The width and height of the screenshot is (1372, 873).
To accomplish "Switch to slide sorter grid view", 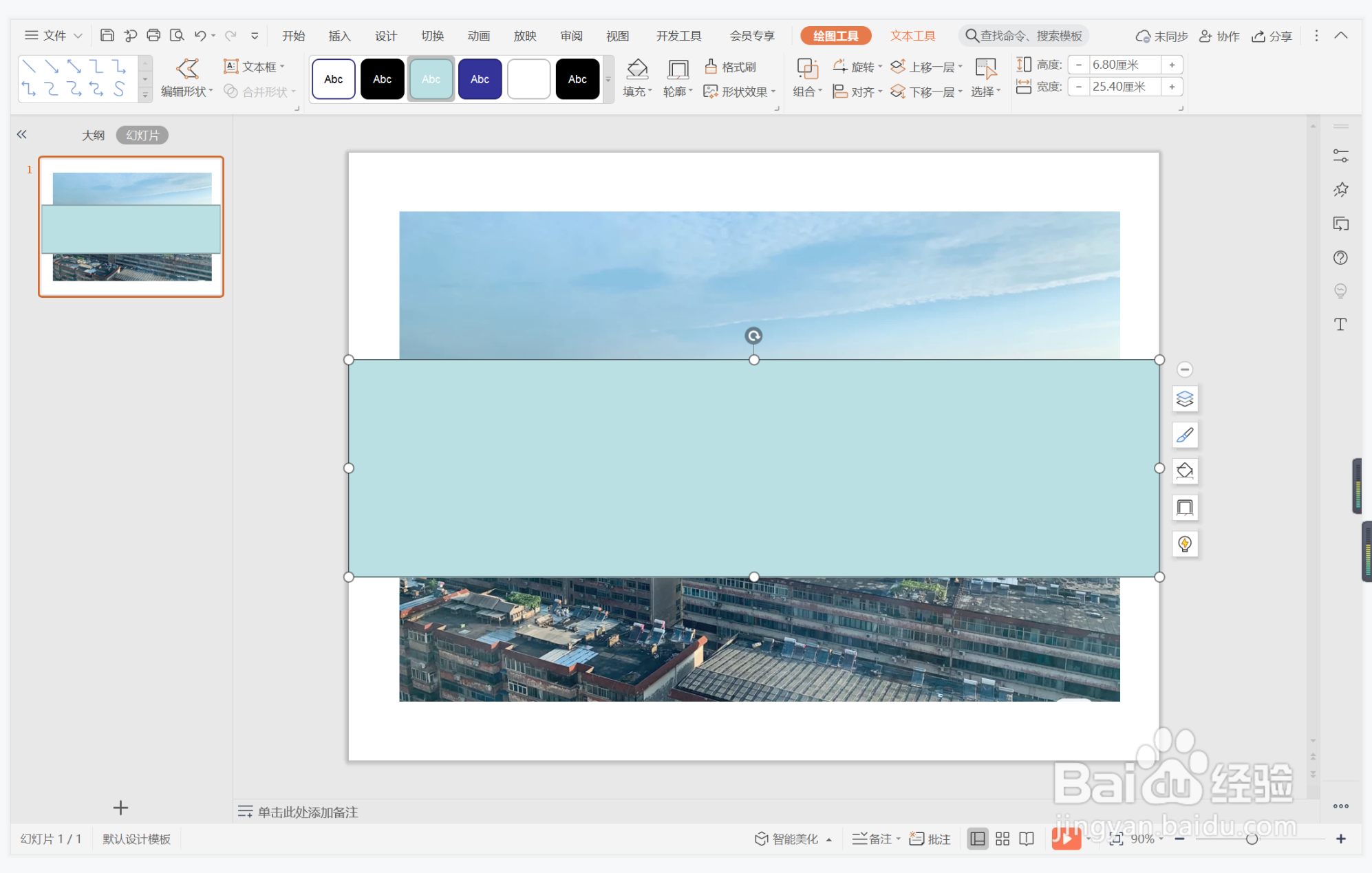I will click(1002, 839).
